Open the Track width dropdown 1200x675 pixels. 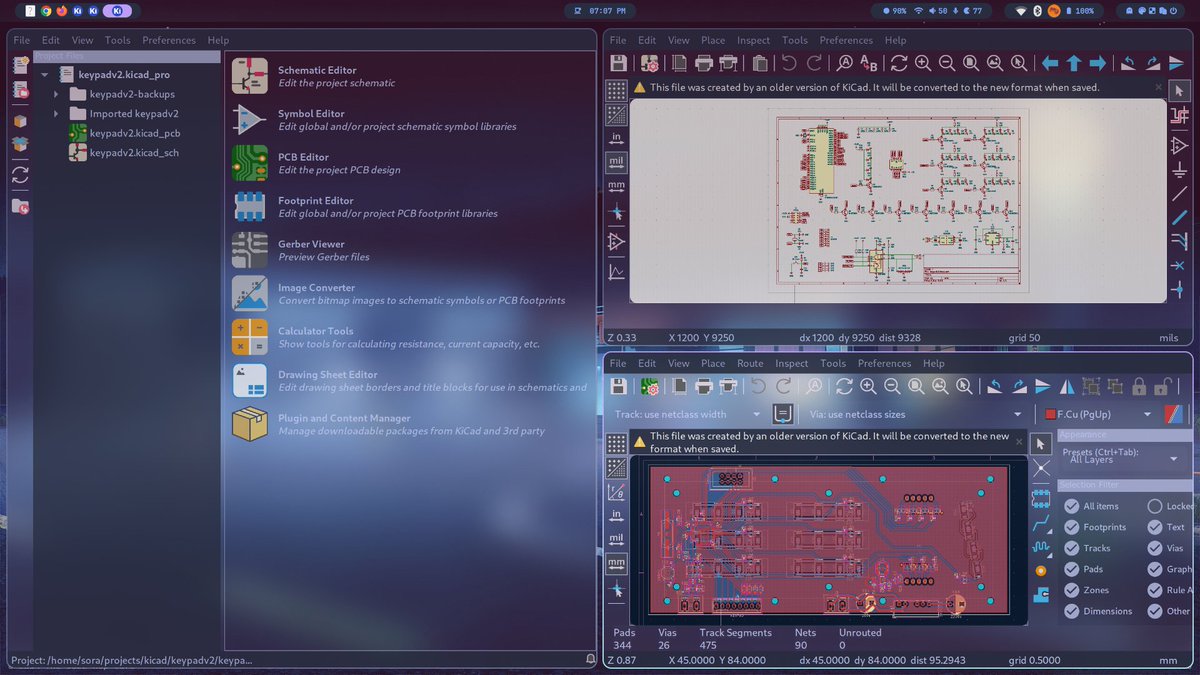[x=687, y=414]
